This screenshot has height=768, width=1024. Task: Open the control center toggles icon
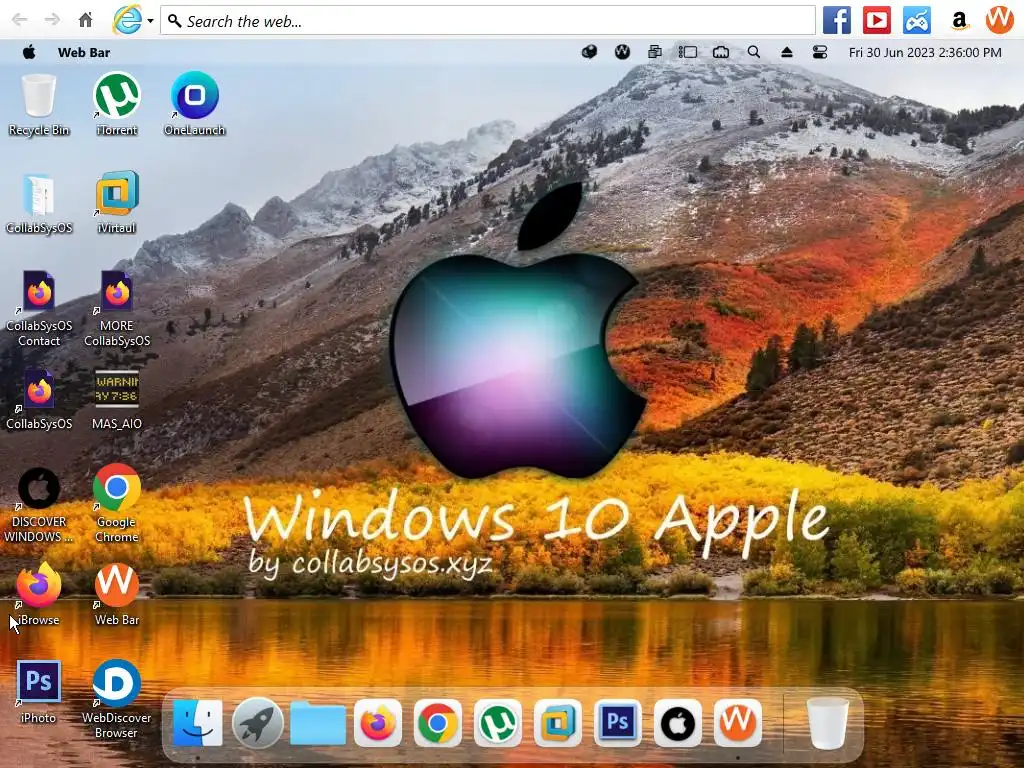(x=820, y=52)
